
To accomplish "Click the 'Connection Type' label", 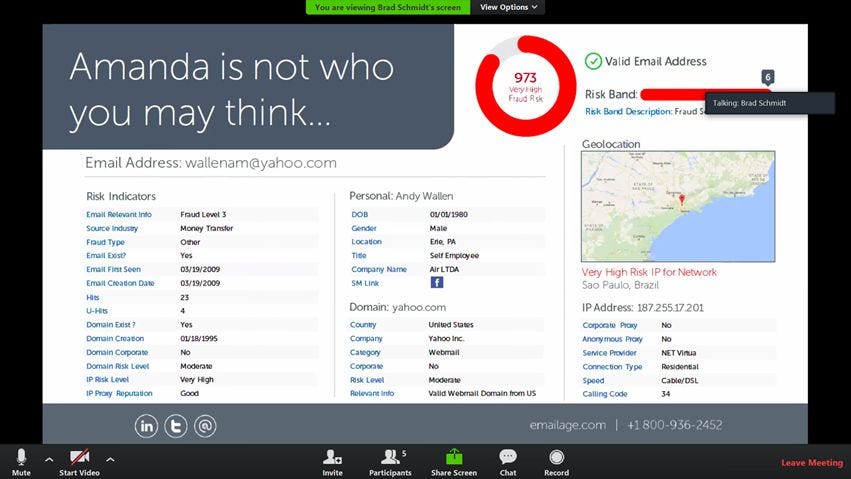I will tap(612, 367).
